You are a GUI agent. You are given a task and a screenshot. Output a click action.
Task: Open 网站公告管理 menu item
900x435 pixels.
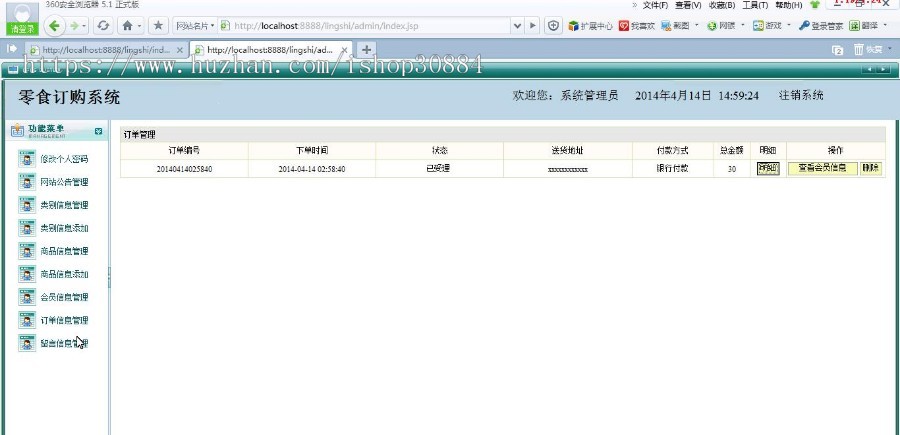(x=64, y=182)
